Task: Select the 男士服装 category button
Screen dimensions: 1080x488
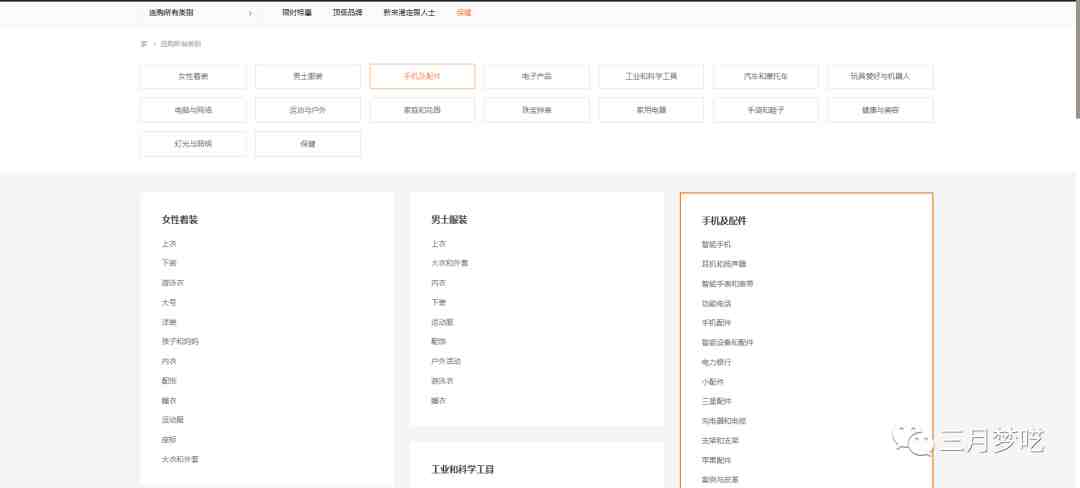Action: pos(308,76)
